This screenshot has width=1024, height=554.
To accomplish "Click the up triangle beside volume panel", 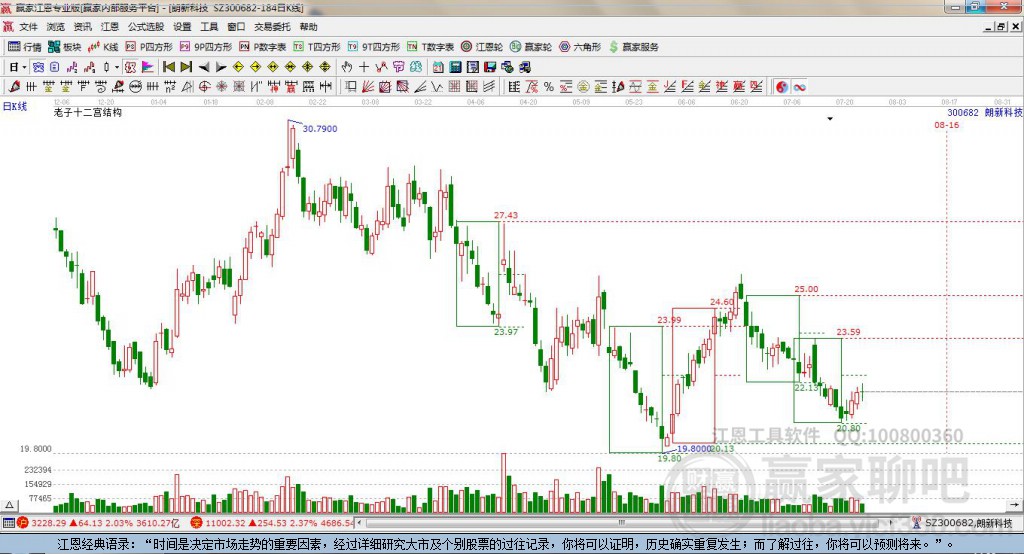I will tap(9, 505).
